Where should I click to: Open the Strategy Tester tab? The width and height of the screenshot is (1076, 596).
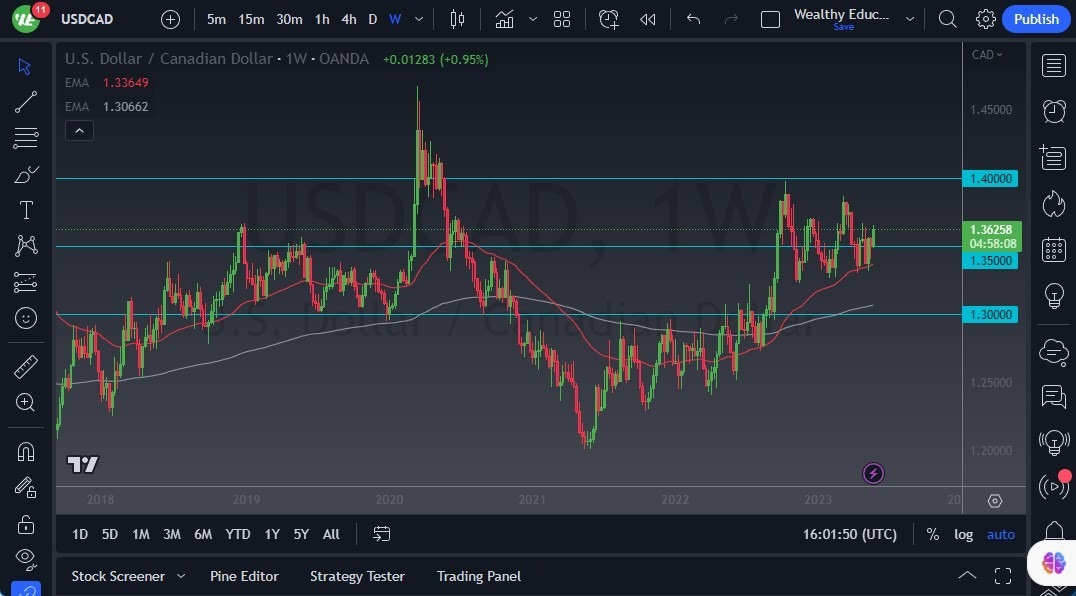[357, 576]
